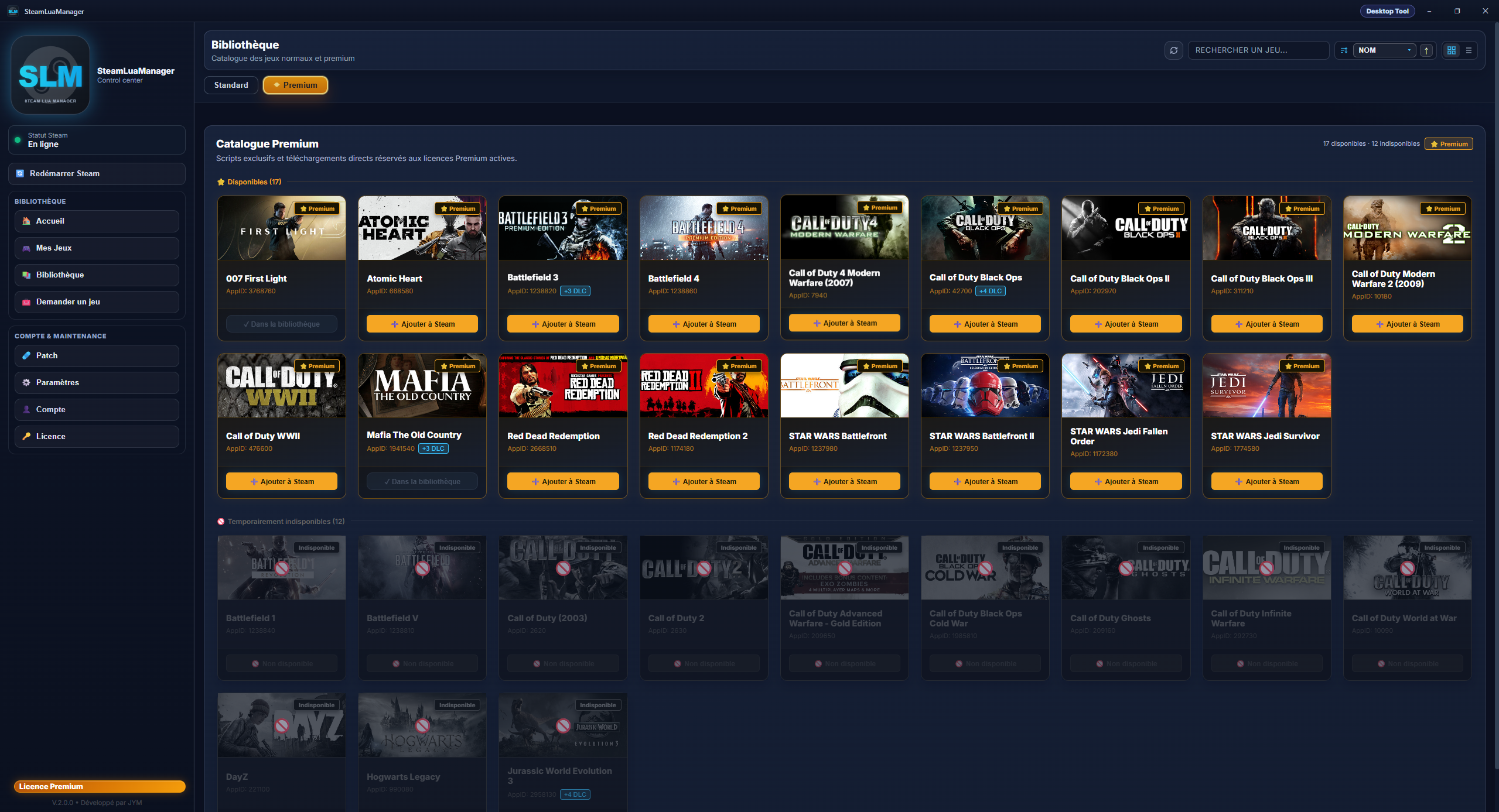Click the Premium badge on Modern Warfare 2 card
The width and height of the screenshot is (1499, 812).
tap(1442, 208)
